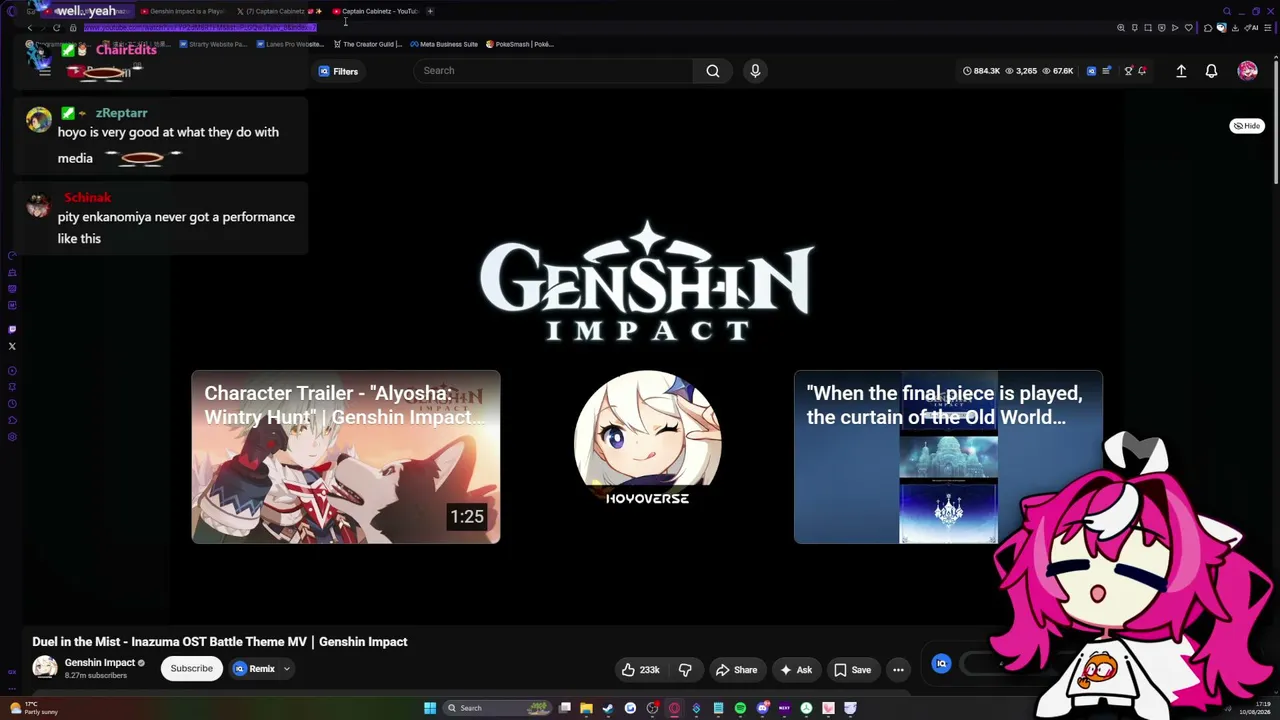
Task: Click the Ask button under the video
Action: 796,670
